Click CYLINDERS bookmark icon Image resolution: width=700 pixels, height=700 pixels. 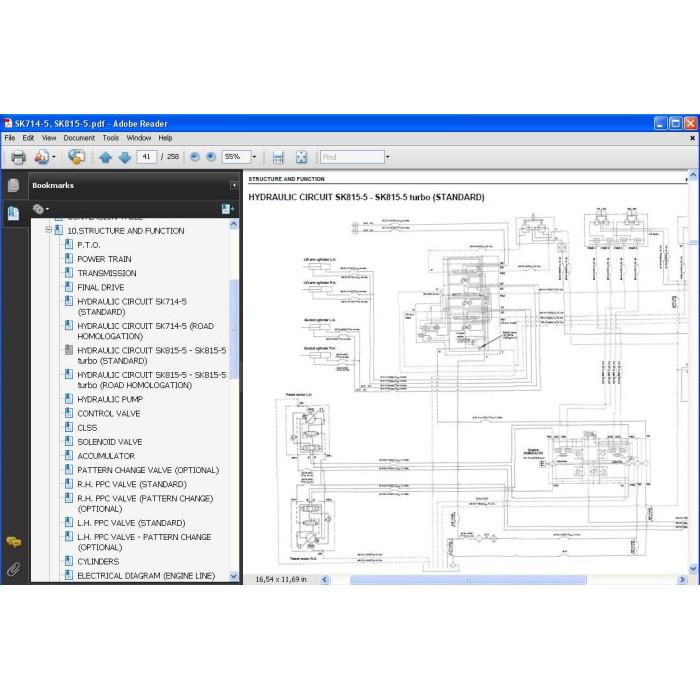point(69,561)
